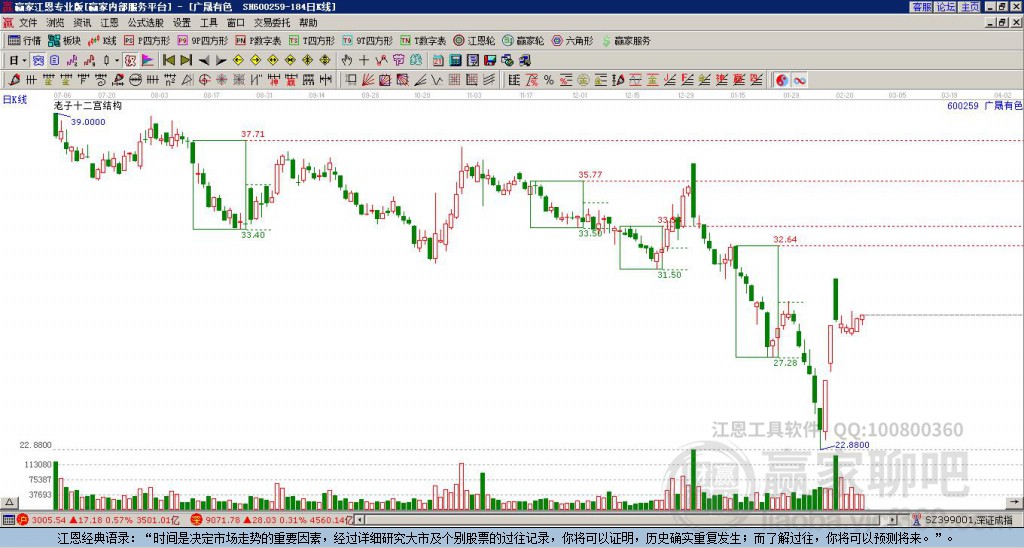The image size is (1024, 548).
Task: Open the 9P四方形 tool
Action: pos(203,40)
